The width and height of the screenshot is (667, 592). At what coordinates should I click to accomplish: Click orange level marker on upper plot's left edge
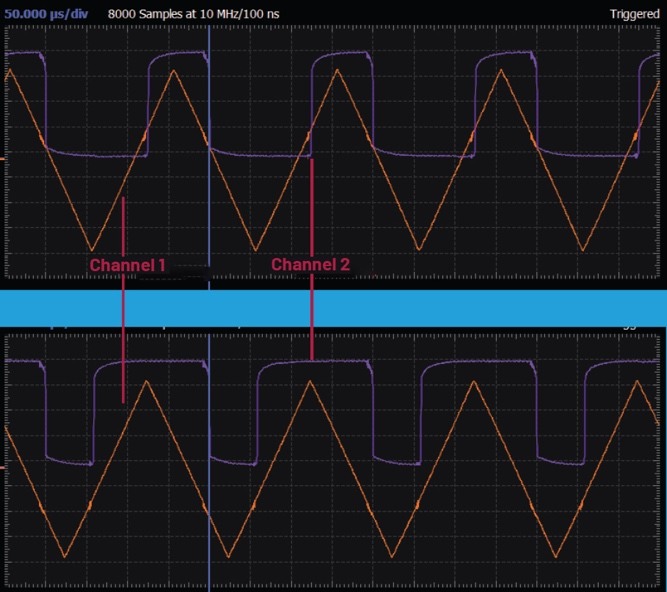tap(3, 158)
